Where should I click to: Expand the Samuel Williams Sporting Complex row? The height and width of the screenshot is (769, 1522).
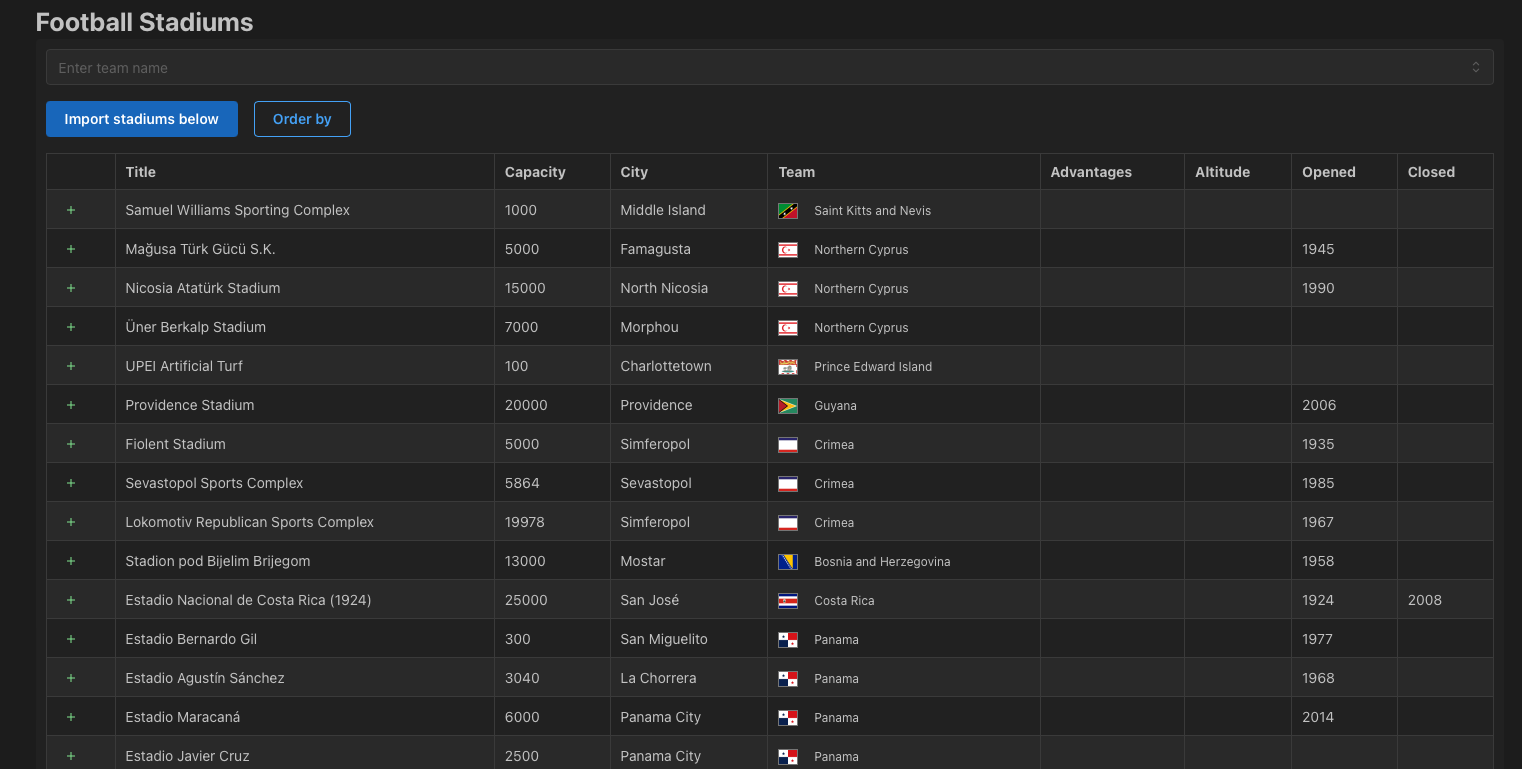pyautogui.click(x=71, y=210)
